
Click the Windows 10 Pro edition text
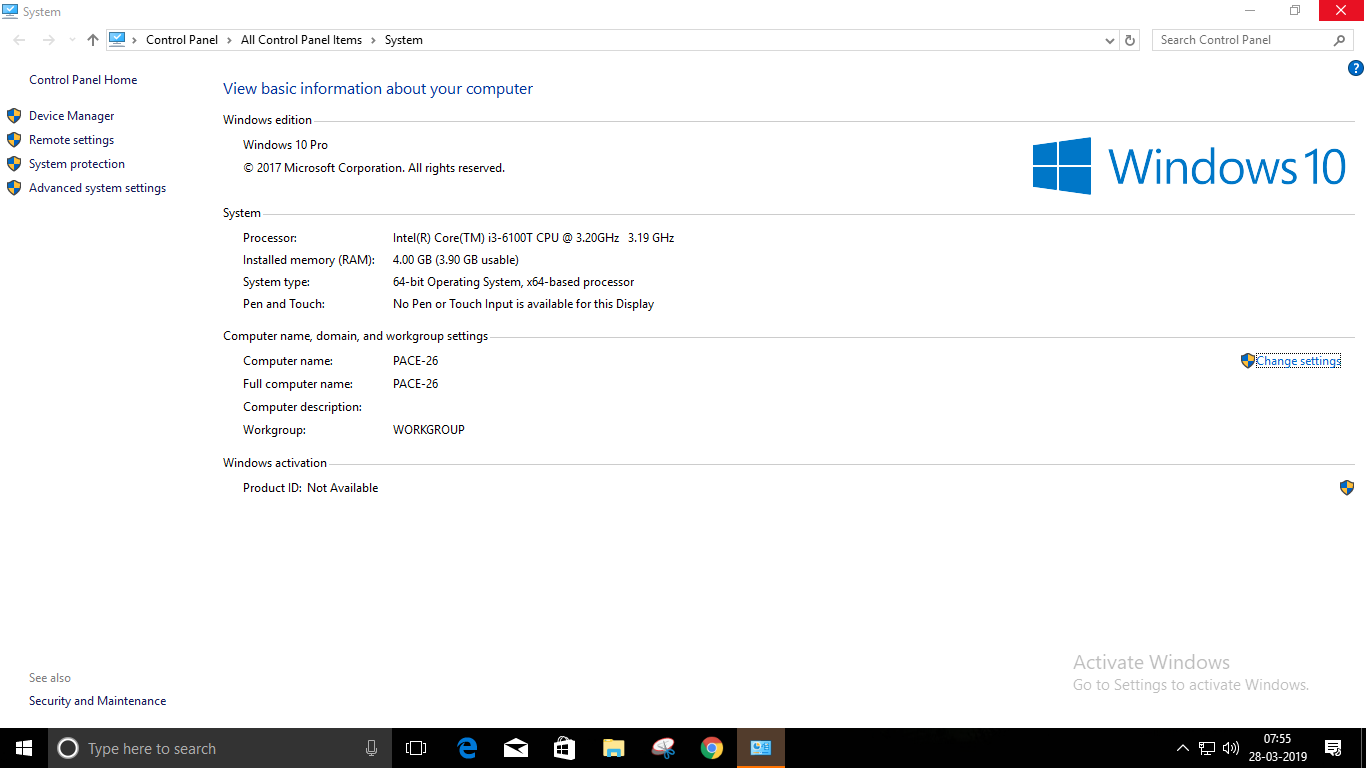tap(286, 145)
